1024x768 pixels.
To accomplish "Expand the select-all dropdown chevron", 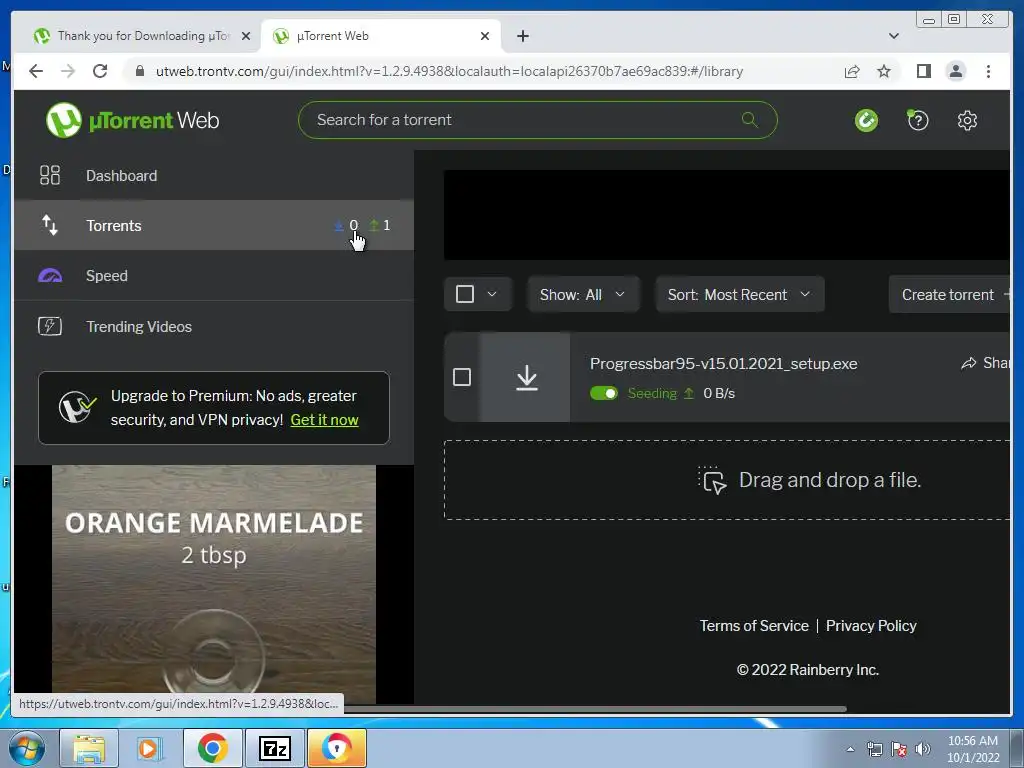I will [492, 294].
